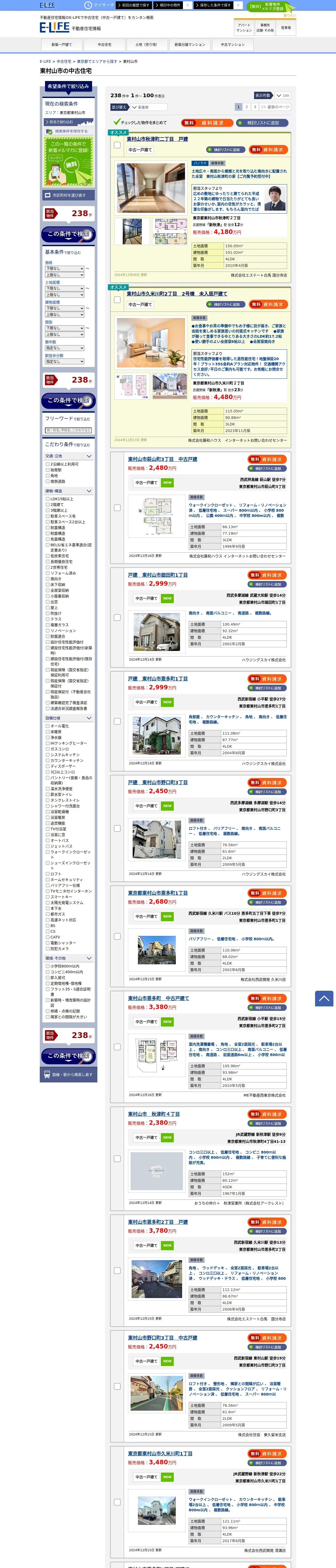This screenshot has width=336, height=1568.
Task: Focus the フリーワード search input field
Action: click(68, 430)
